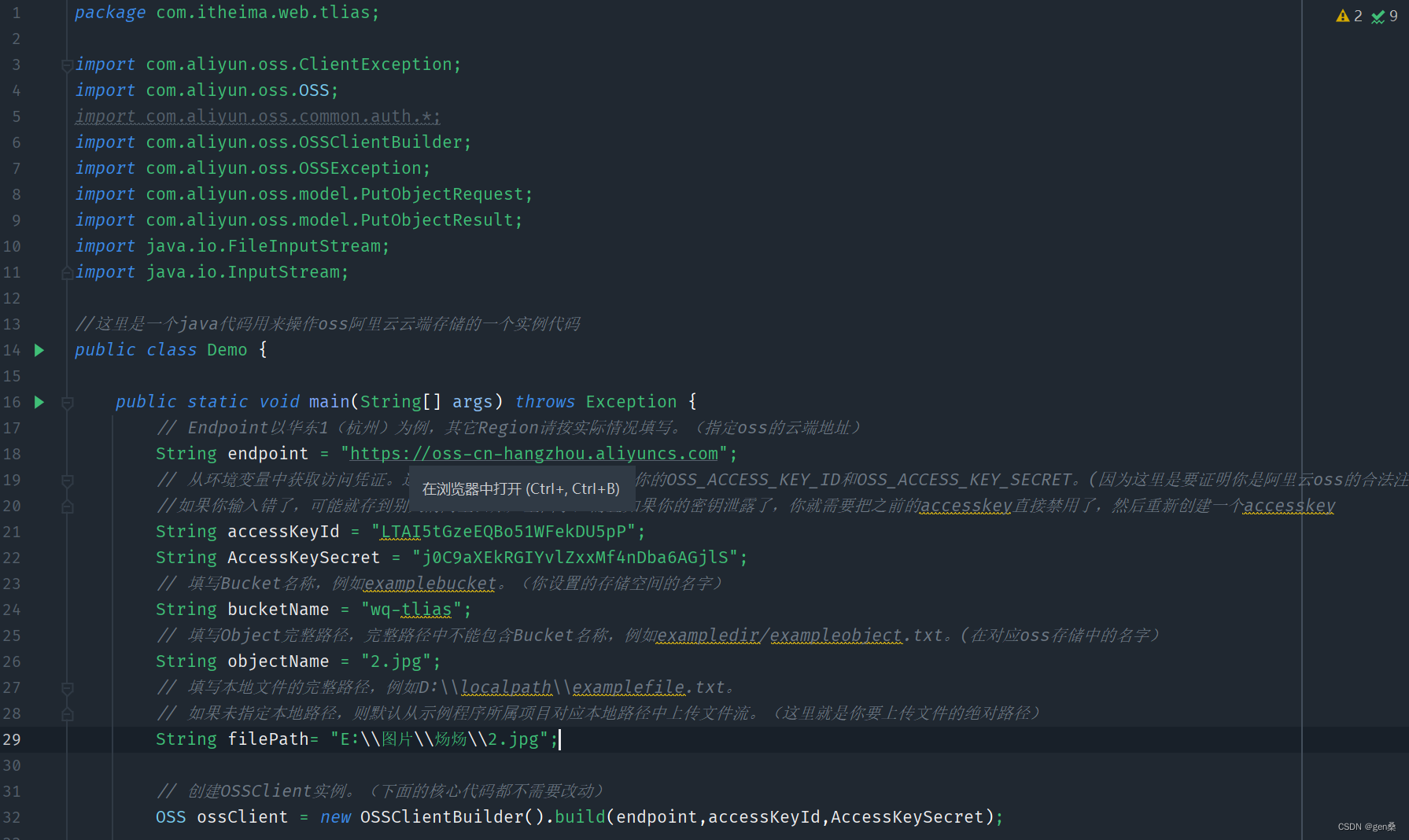The height and width of the screenshot is (840, 1409).
Task: Click the comment on line 13
Action: (x=327, y=324)
